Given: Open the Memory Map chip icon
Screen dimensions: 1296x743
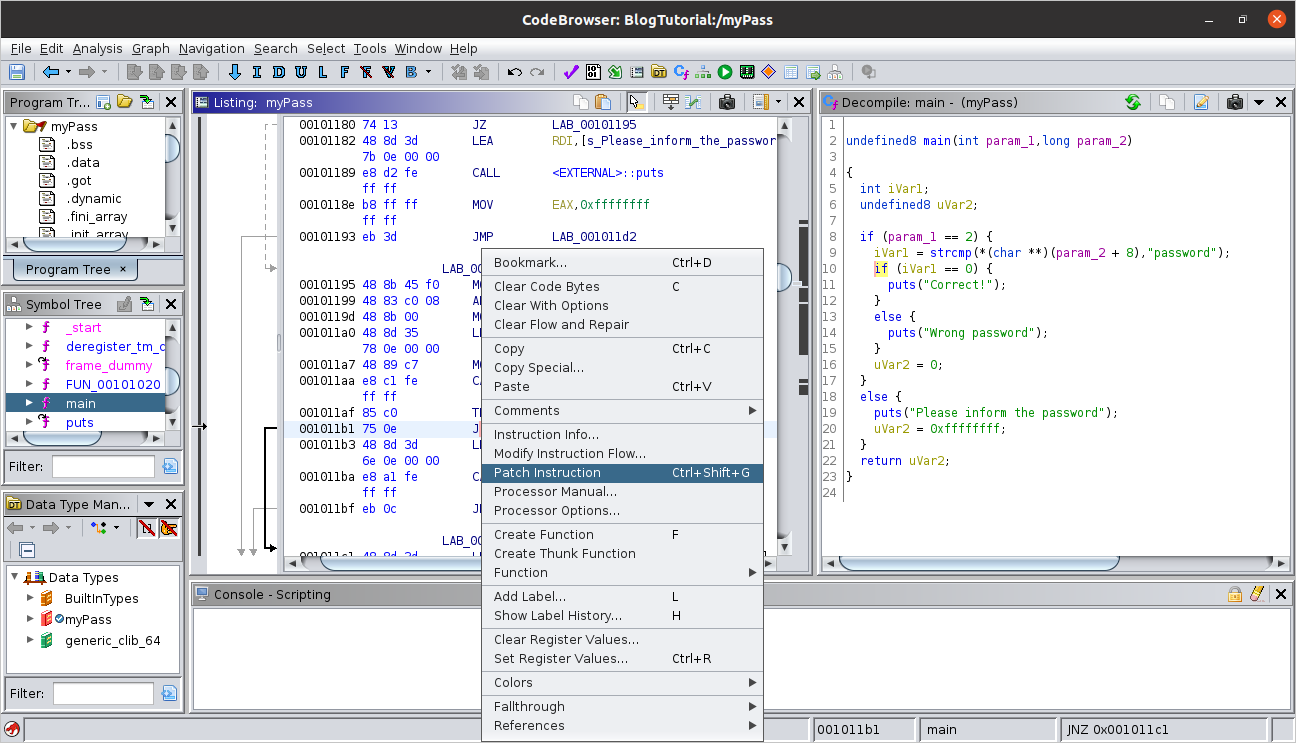Looking at the screenshot, I should coord(747,72).
